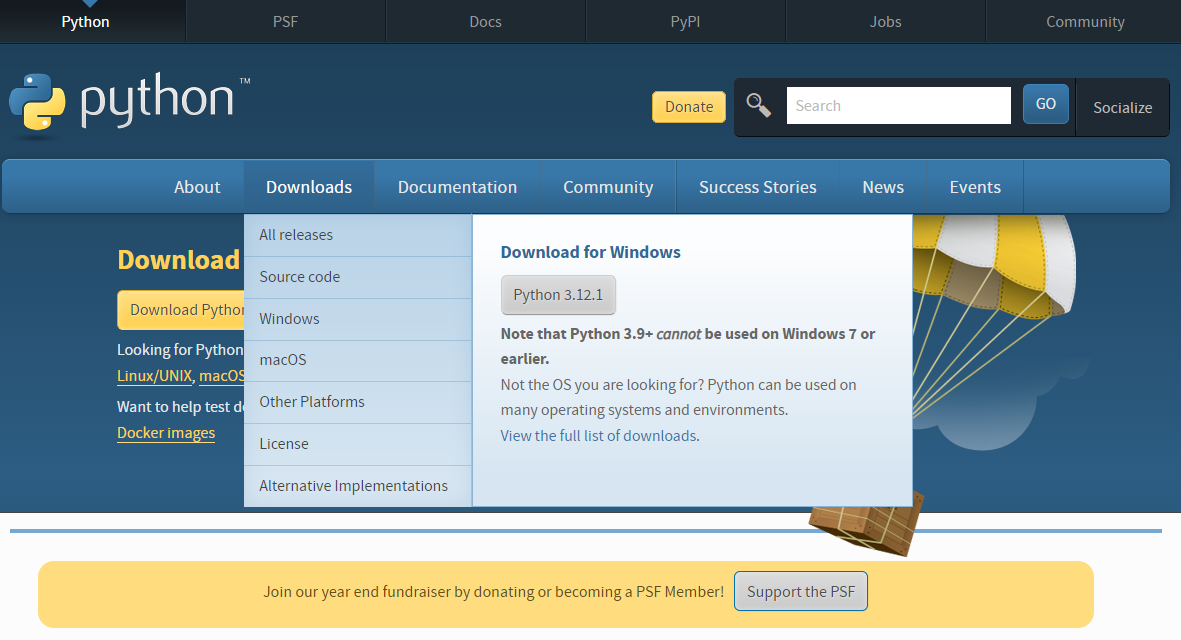Open License from Downloads submenu
1181x640 pixels.
(x=358, y=444)
